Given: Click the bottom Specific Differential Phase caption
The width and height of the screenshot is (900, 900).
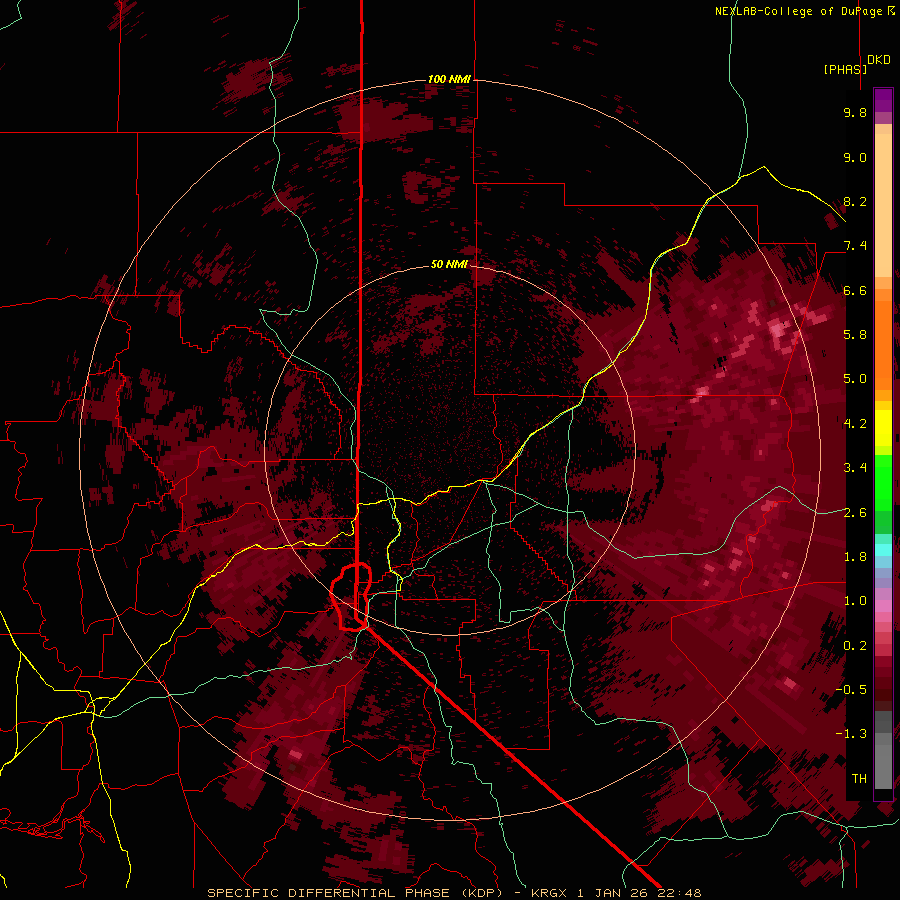Looking at the screenshot, I should pos(454,893).
